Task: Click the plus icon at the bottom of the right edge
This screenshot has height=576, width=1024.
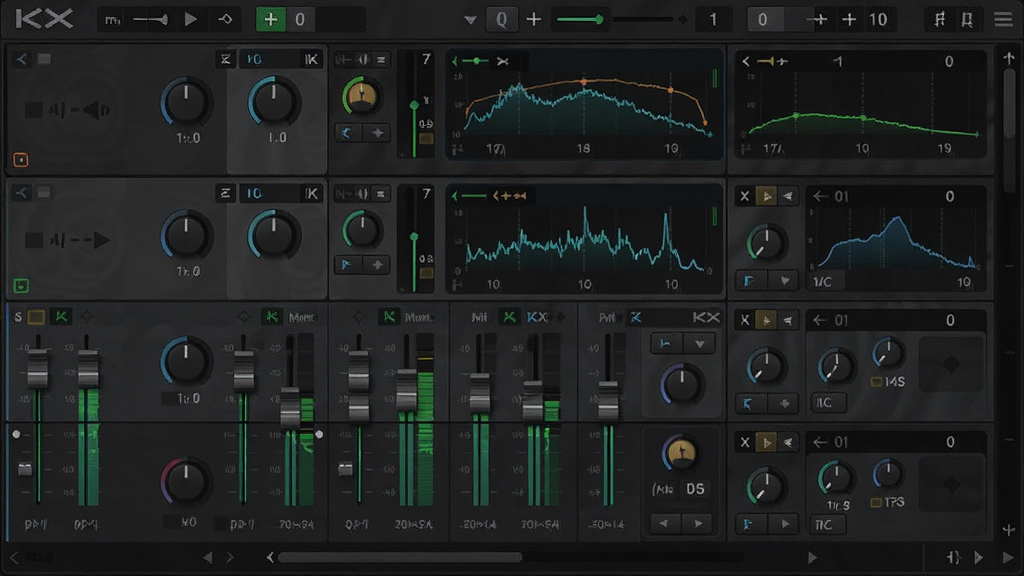Action: pos(1009,530)
